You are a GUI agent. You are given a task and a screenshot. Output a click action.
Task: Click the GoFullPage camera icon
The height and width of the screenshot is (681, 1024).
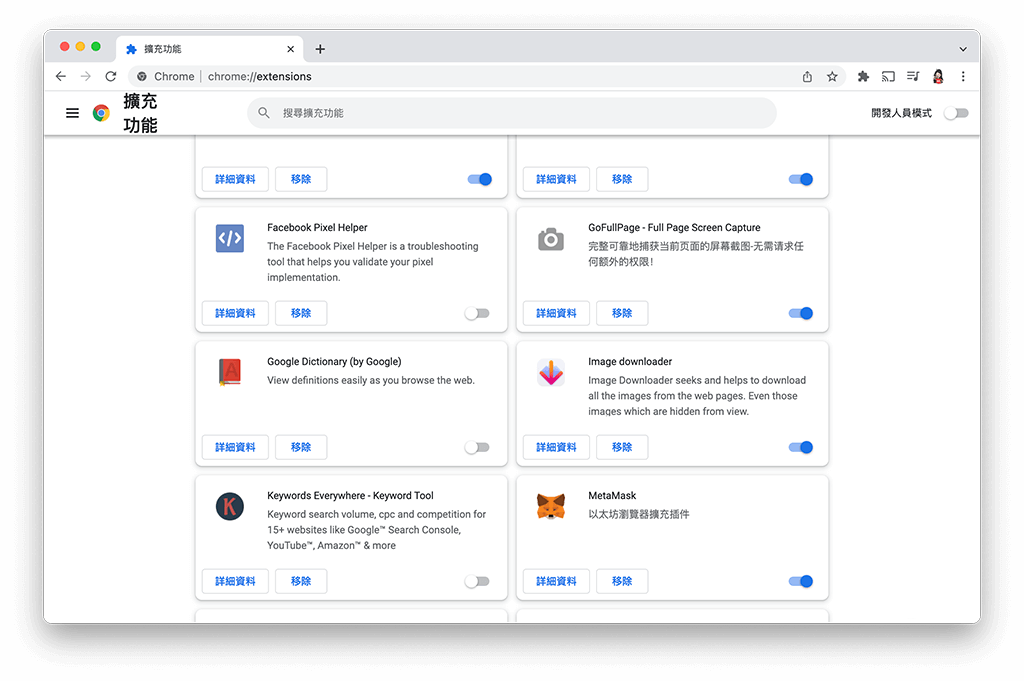tap(551, 240)
